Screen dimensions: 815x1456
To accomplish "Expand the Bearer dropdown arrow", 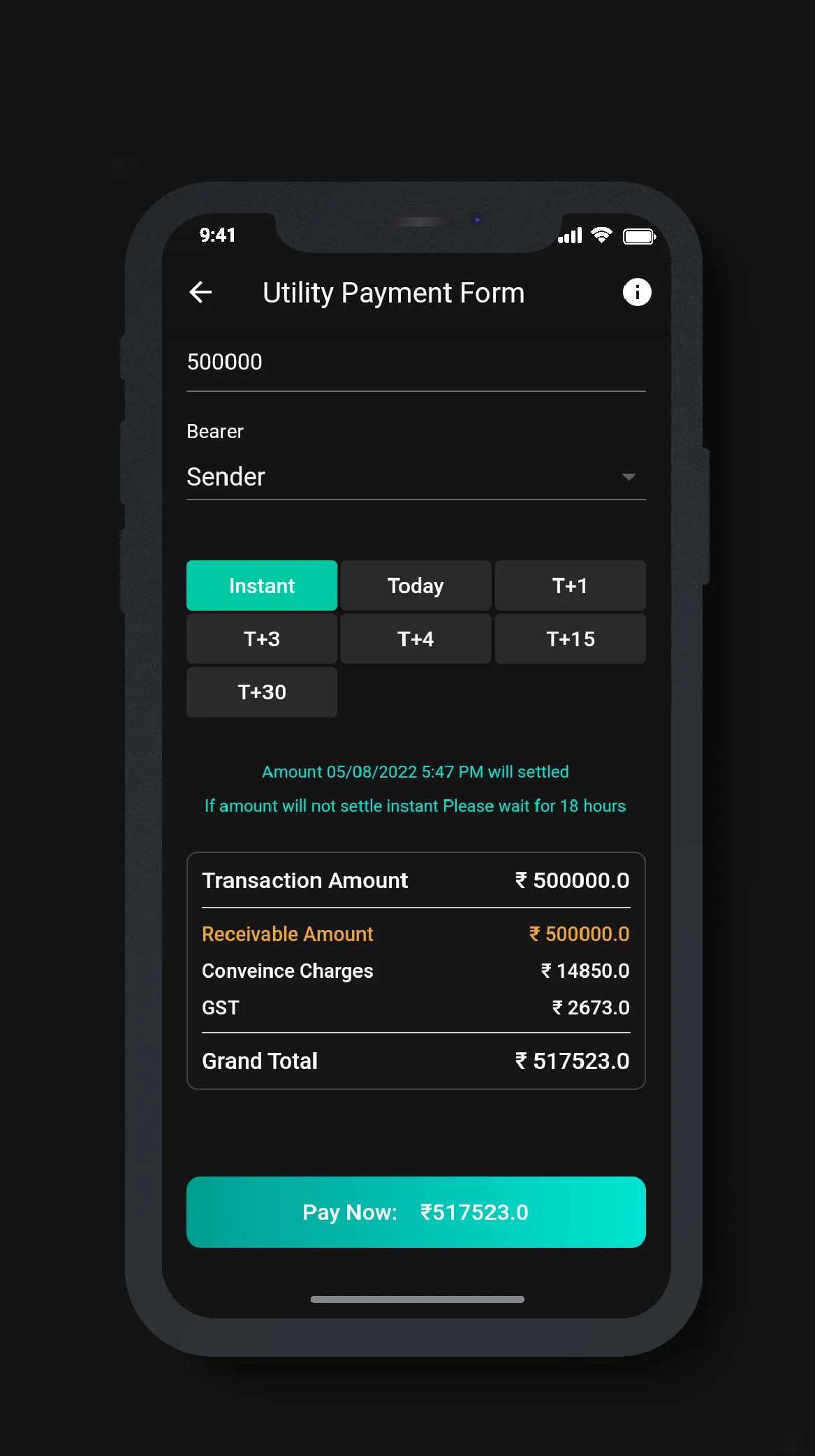I will (629, 476).
